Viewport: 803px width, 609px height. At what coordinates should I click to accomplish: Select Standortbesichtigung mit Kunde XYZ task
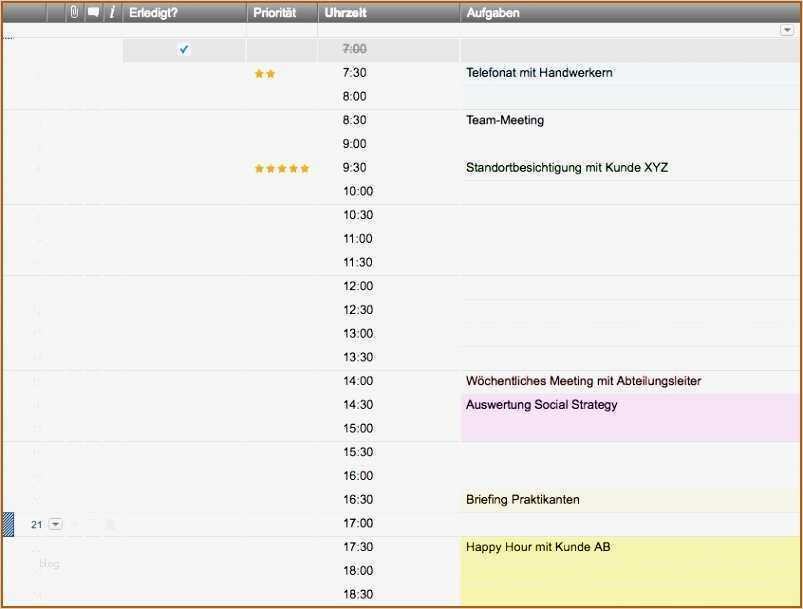[x=630, y=167]
